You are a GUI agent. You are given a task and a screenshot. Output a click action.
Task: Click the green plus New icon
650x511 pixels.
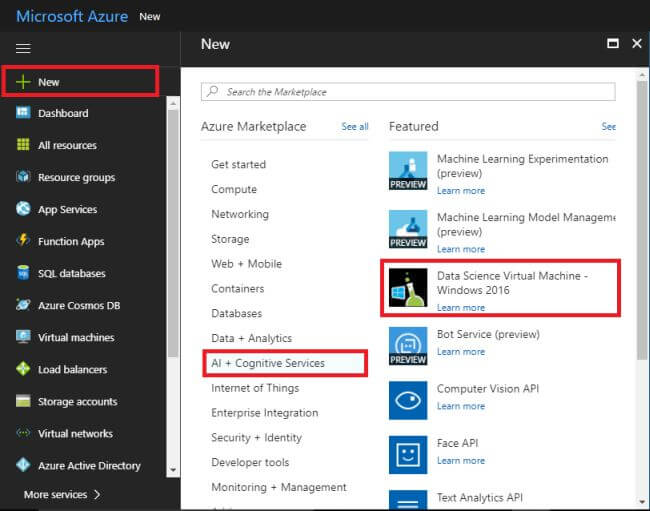23,82
